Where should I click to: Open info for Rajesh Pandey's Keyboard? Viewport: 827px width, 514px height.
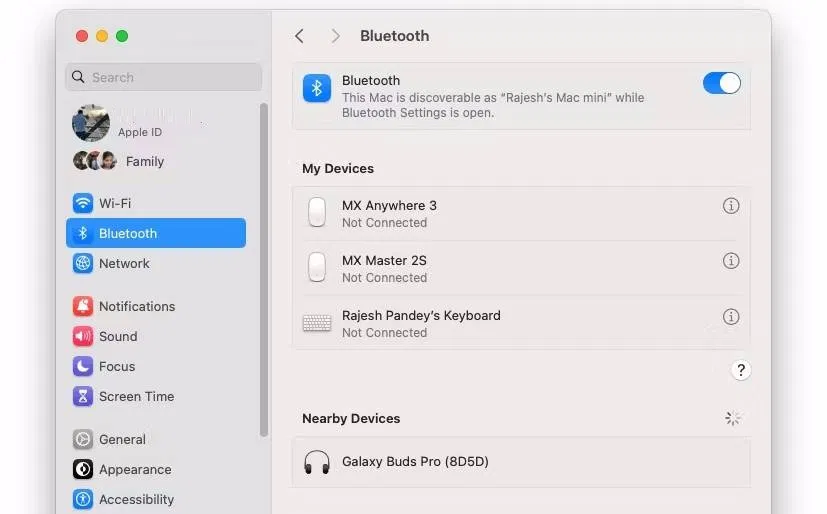pyautogui.click(x=730, y=316)
